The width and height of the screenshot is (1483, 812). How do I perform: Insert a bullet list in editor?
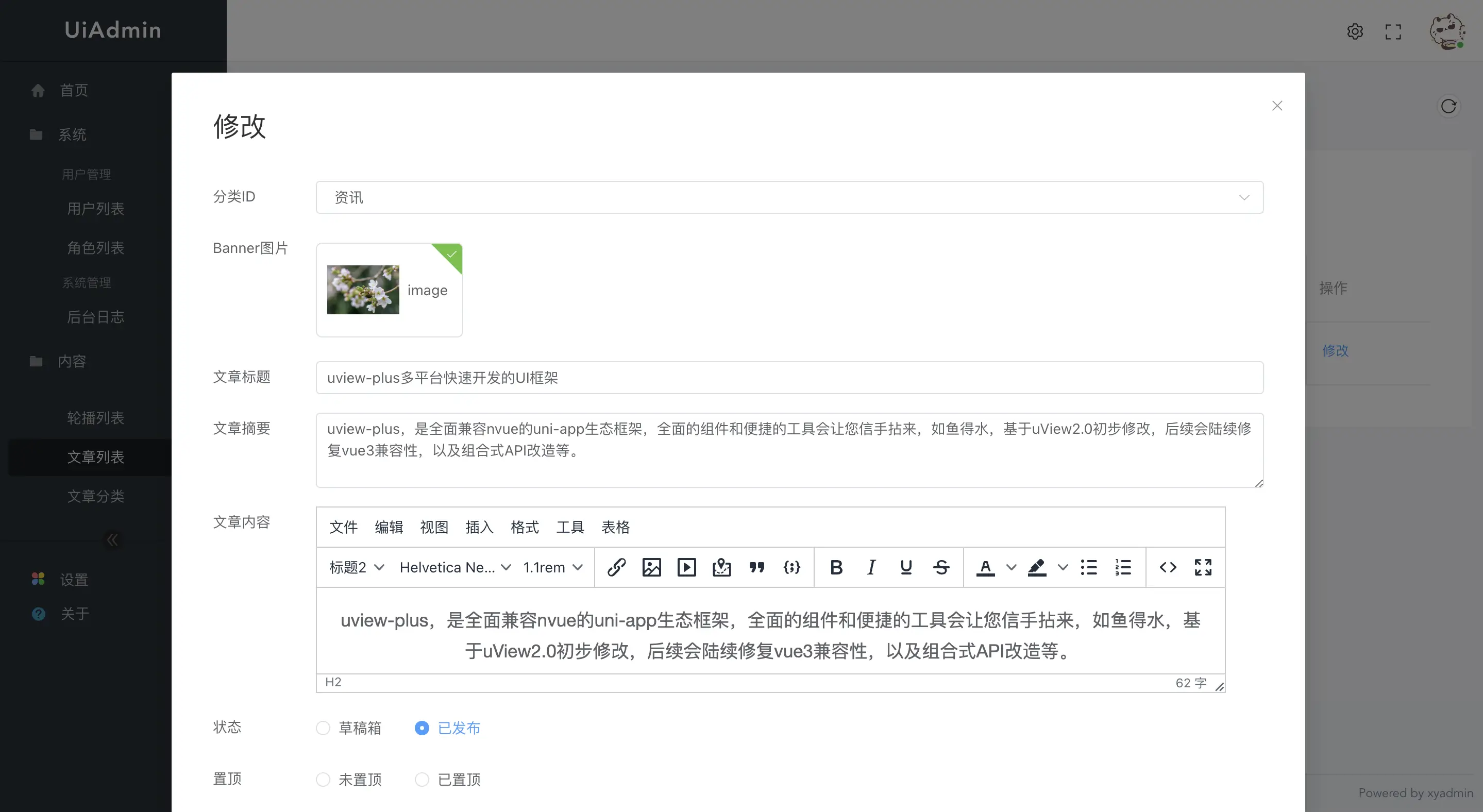[x=1089, y=567]
